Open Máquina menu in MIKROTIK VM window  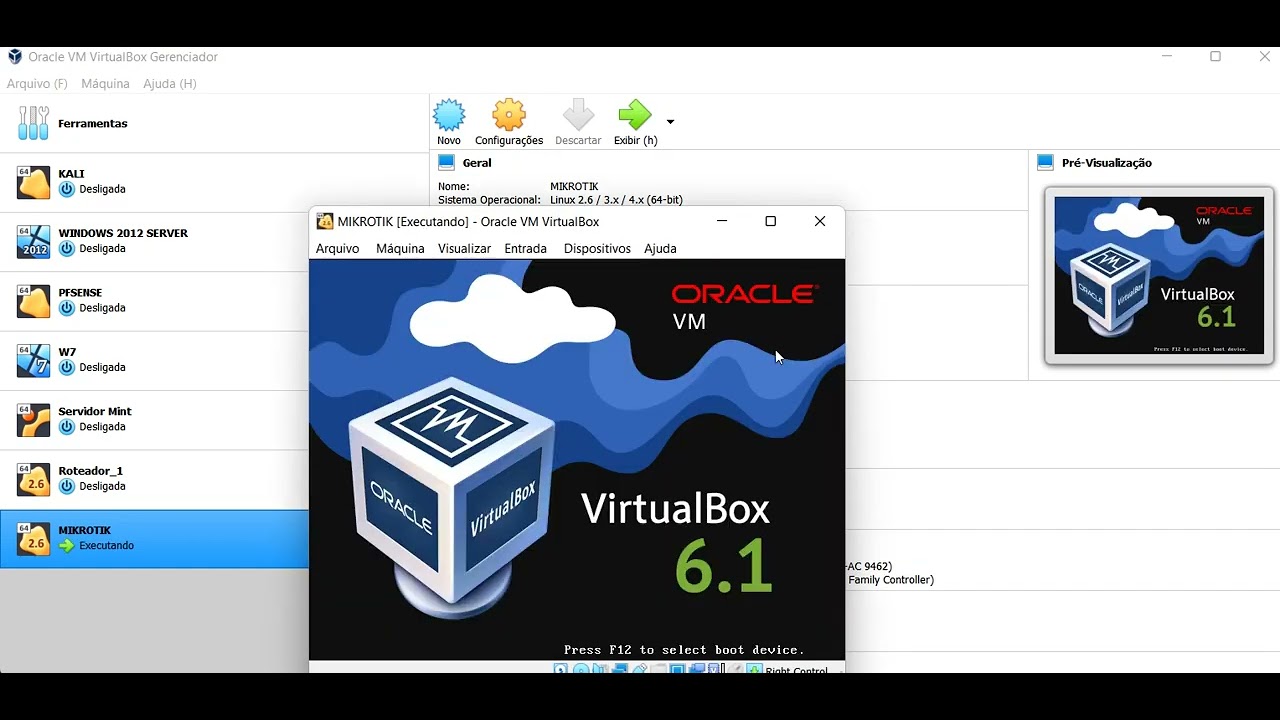(400, 248)
